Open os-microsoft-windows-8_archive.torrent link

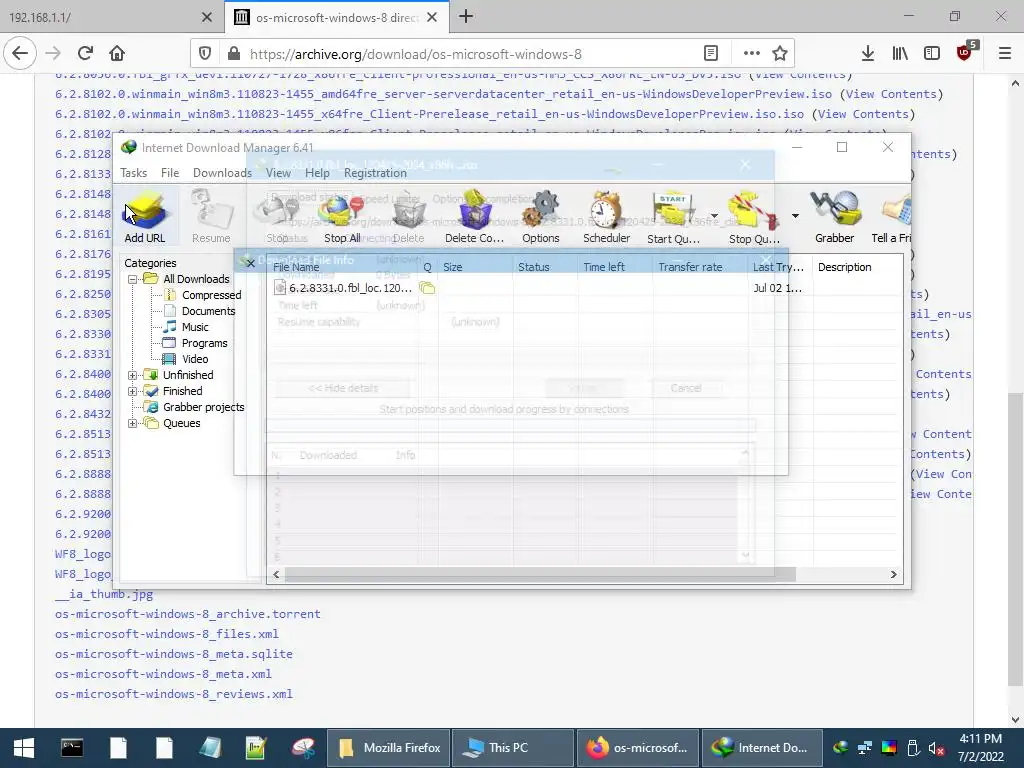click(187, 614)
